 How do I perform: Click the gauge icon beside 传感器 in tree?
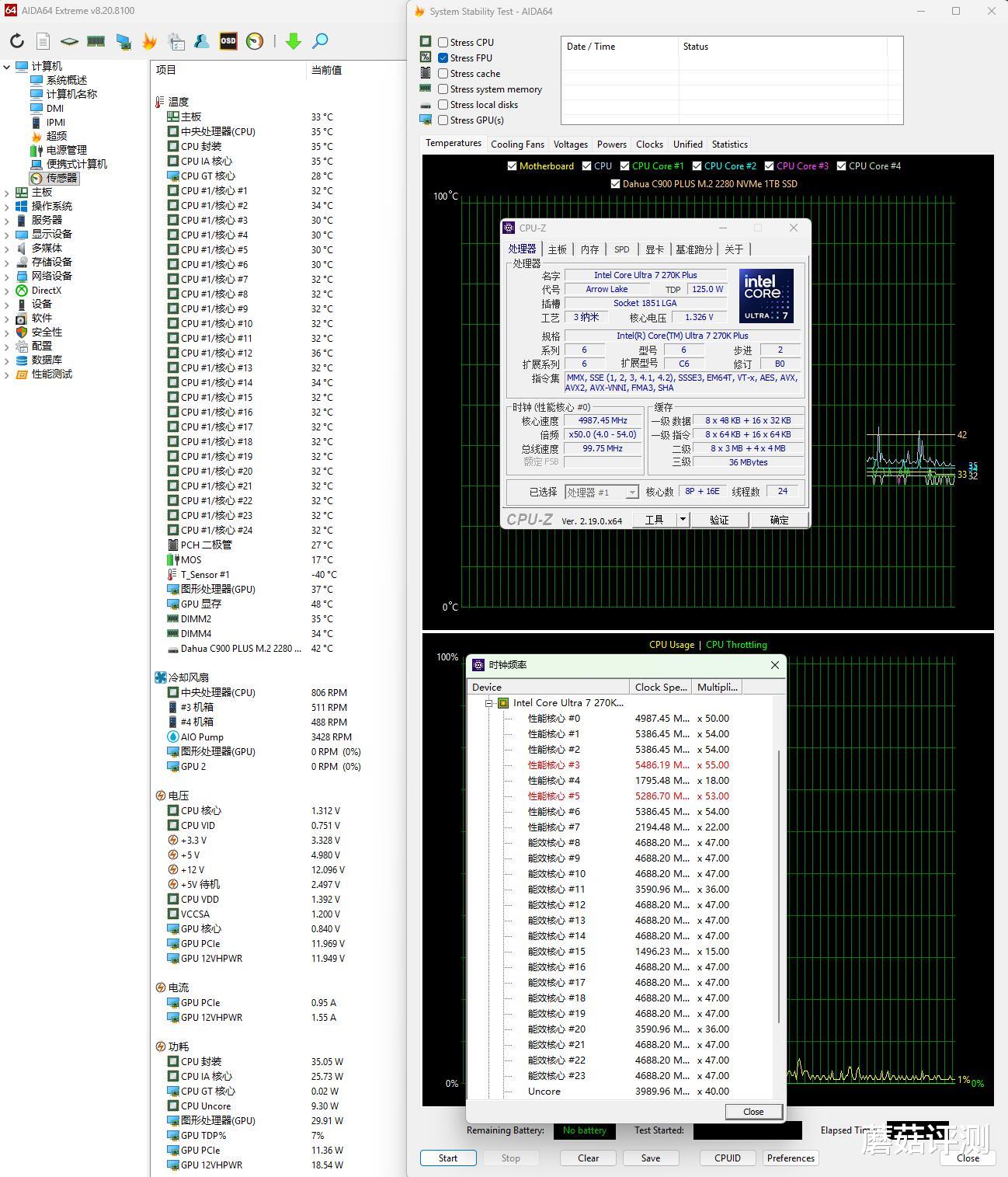point(36,178)
